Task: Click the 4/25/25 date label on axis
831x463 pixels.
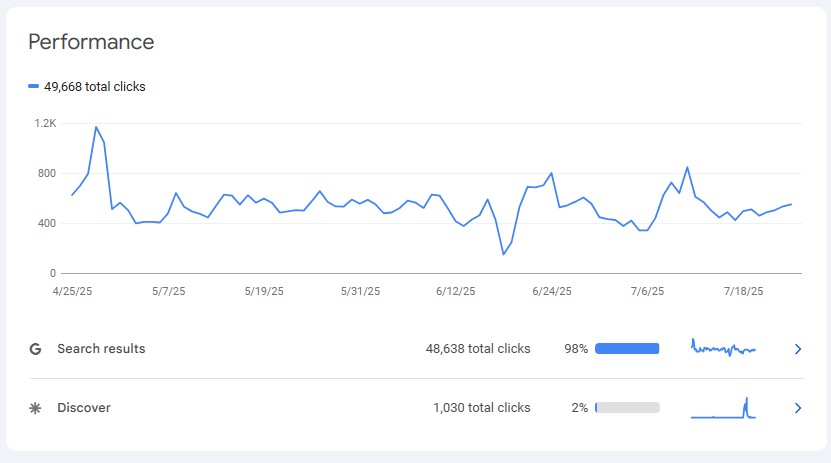Action: point(72,291)
